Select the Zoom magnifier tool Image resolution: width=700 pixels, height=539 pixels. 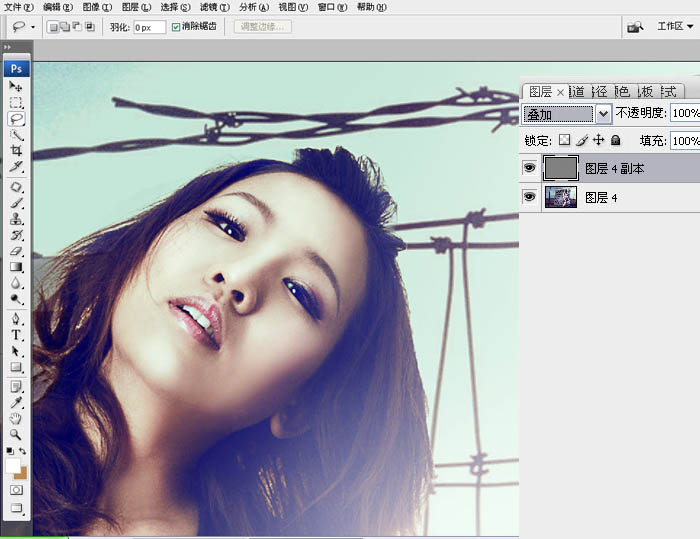click(x=16, y=435)
